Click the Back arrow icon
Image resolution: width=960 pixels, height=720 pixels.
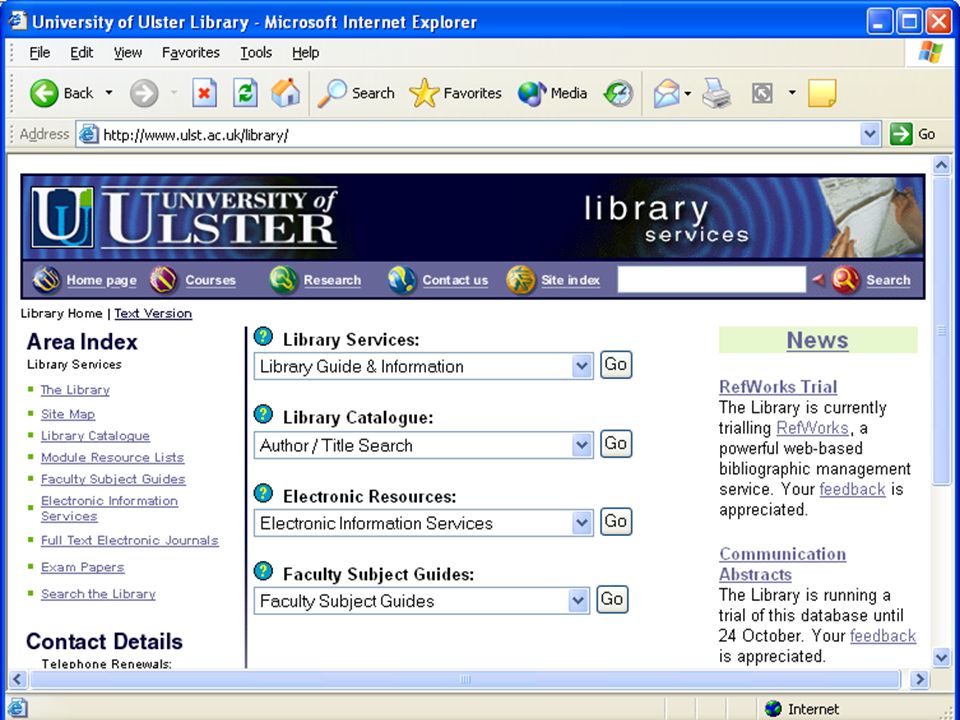[x=44, y=94]
